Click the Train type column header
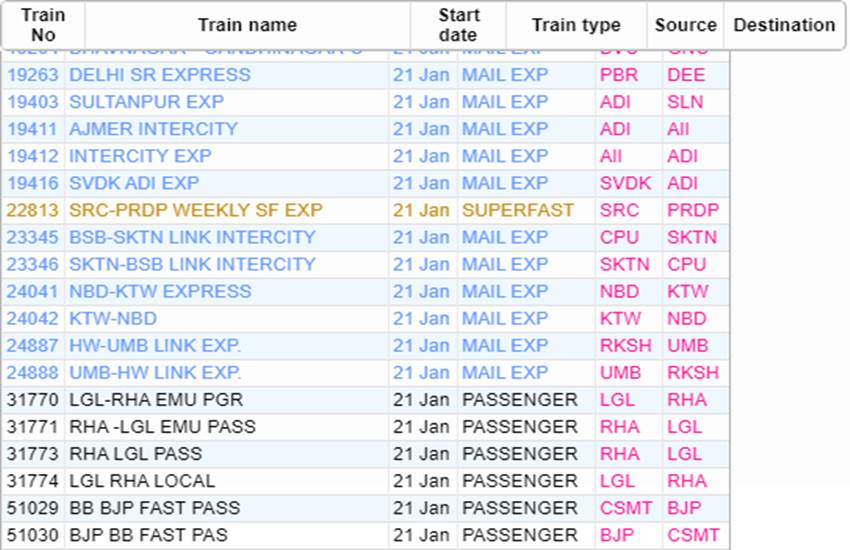 tap(575, 25)
